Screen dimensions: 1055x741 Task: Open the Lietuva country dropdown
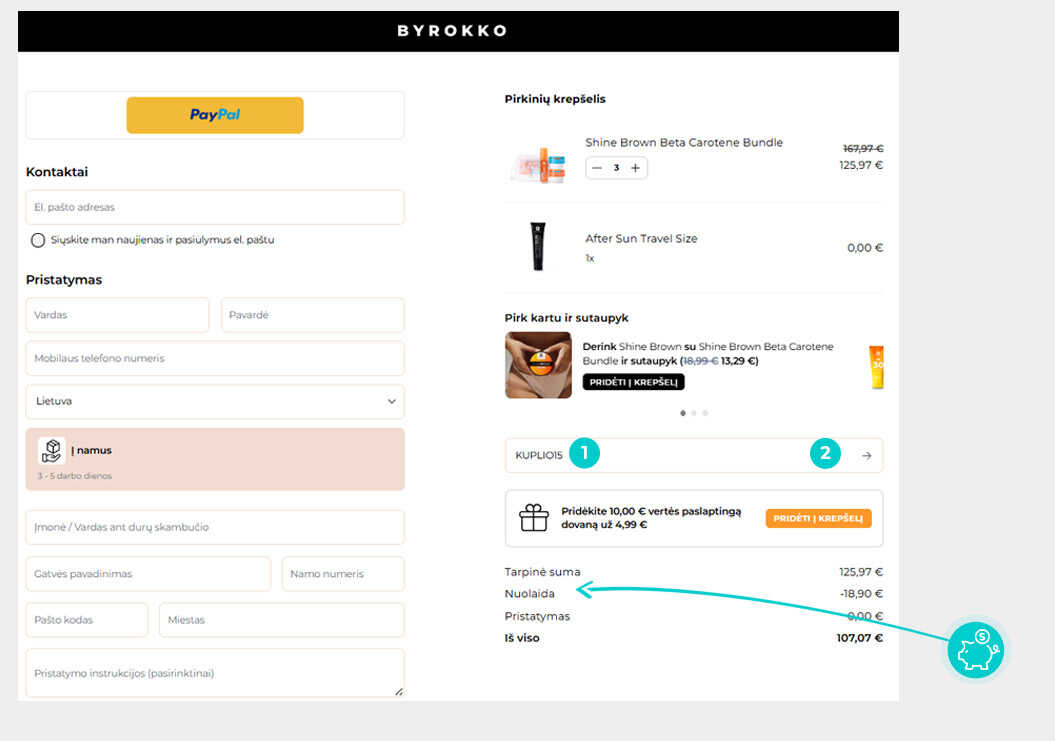[215, 401]
